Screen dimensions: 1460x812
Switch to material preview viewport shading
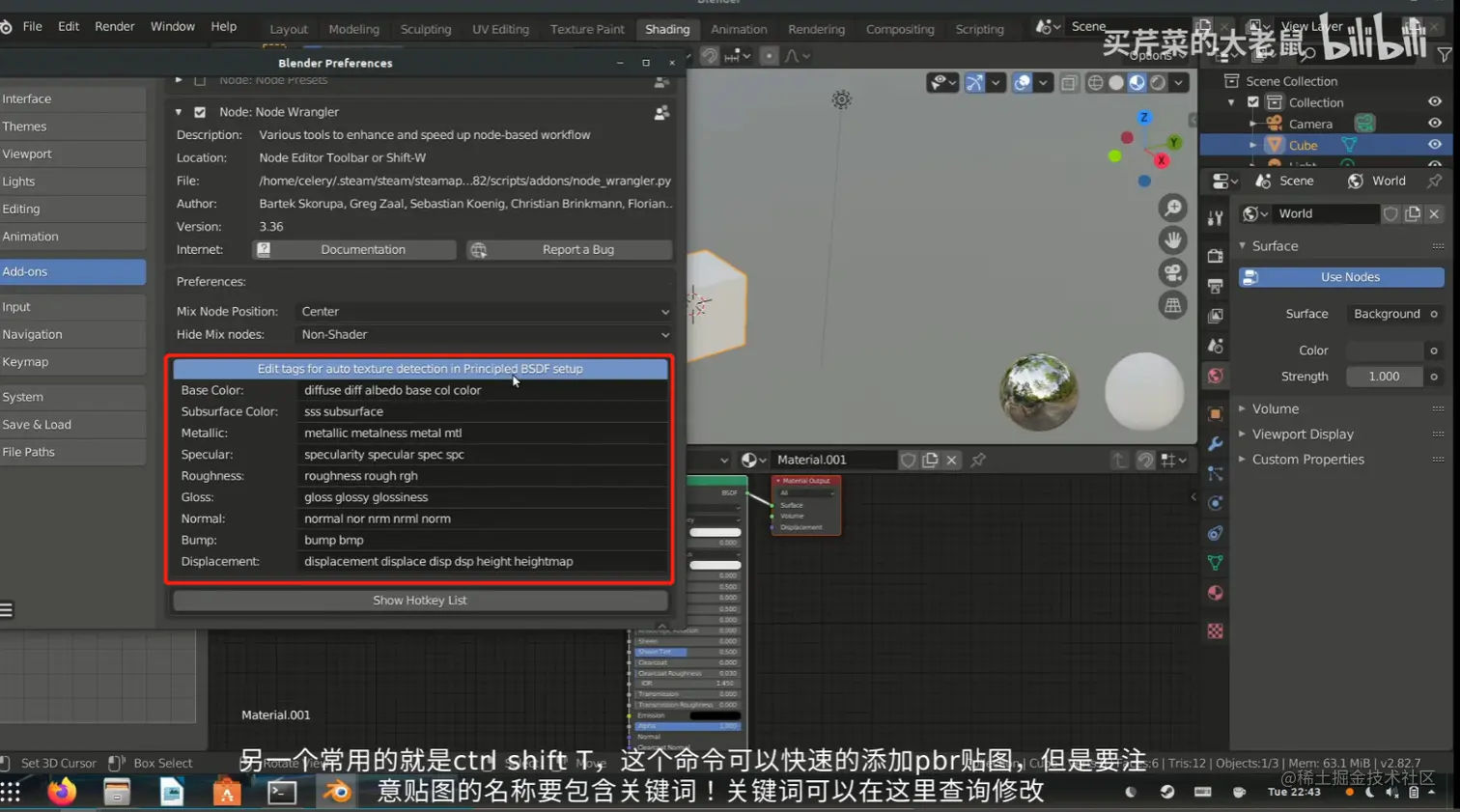(1137, 82)
